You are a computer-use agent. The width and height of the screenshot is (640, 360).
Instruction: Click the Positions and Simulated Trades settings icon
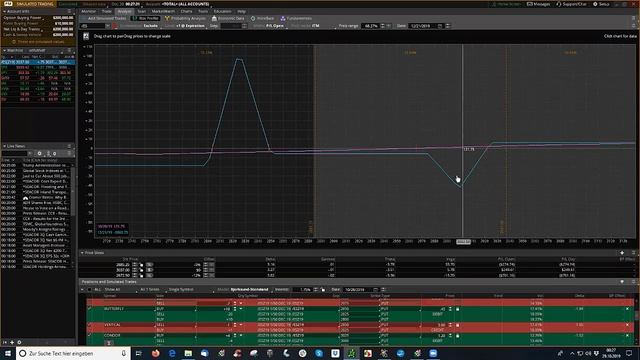622,282
